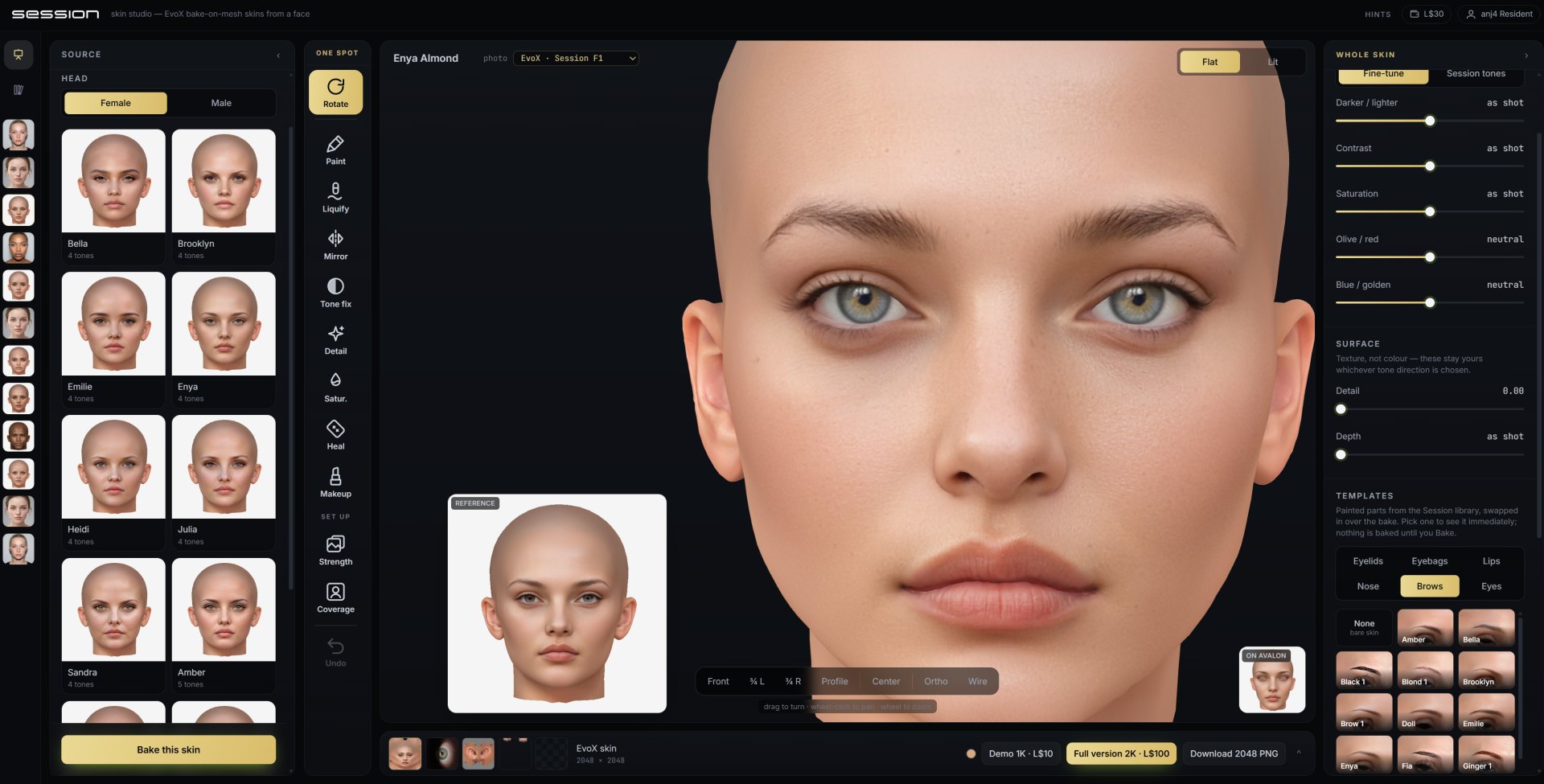Click Bake this skin button
Screen dimensions: 1544x784
pos(168,749)
